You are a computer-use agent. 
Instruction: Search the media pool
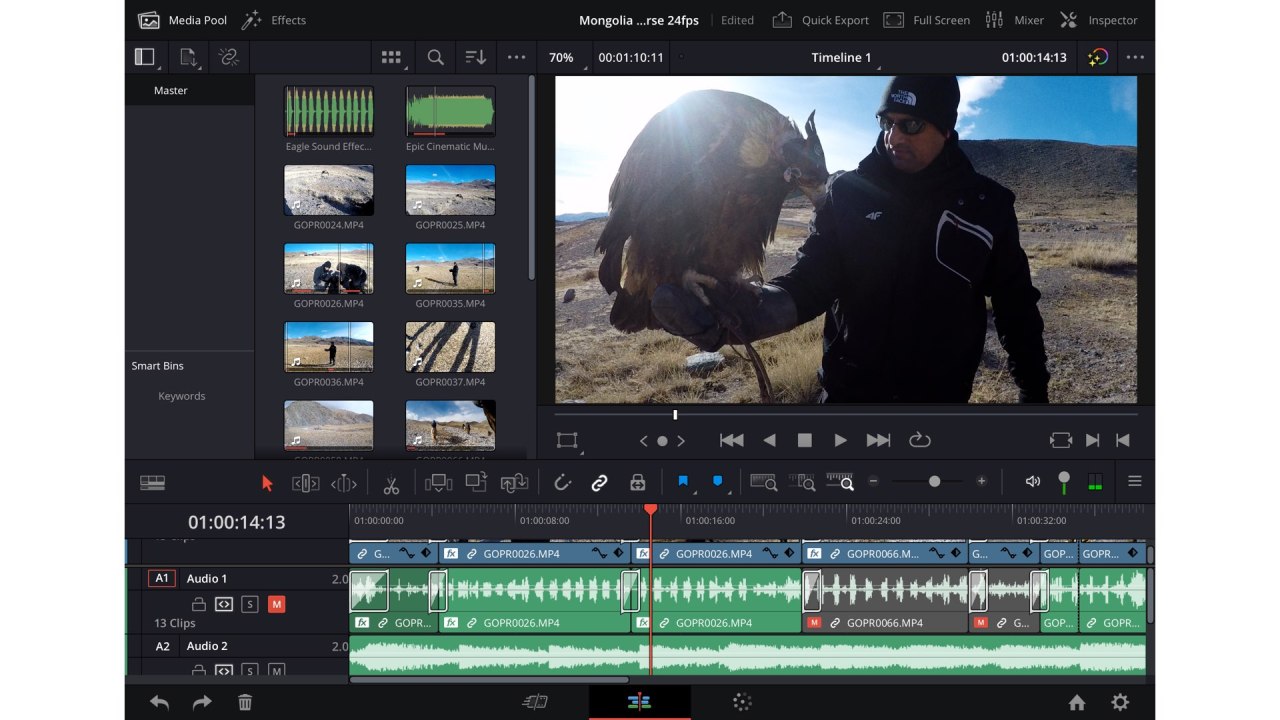click(435, 57)
